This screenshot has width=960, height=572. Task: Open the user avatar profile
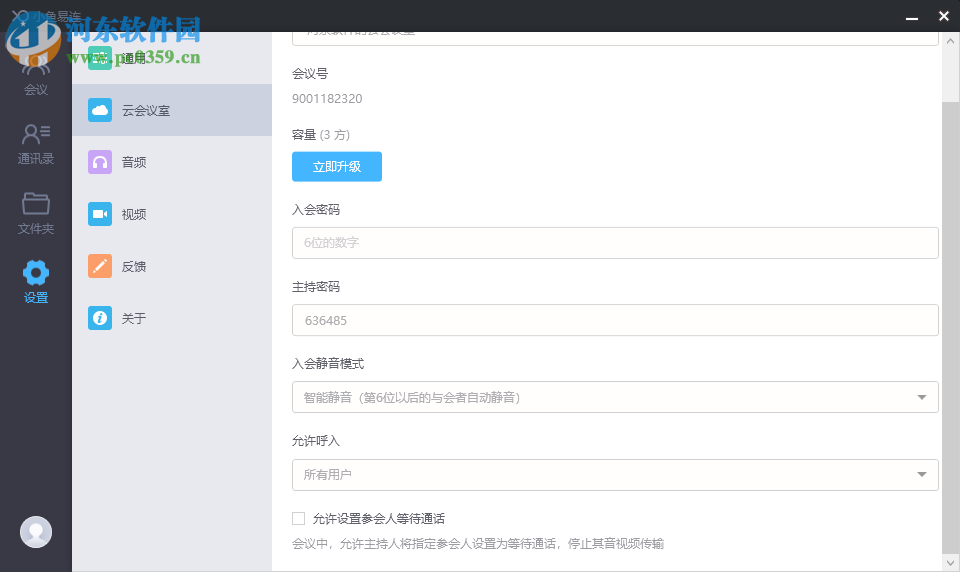pos(36,532)
